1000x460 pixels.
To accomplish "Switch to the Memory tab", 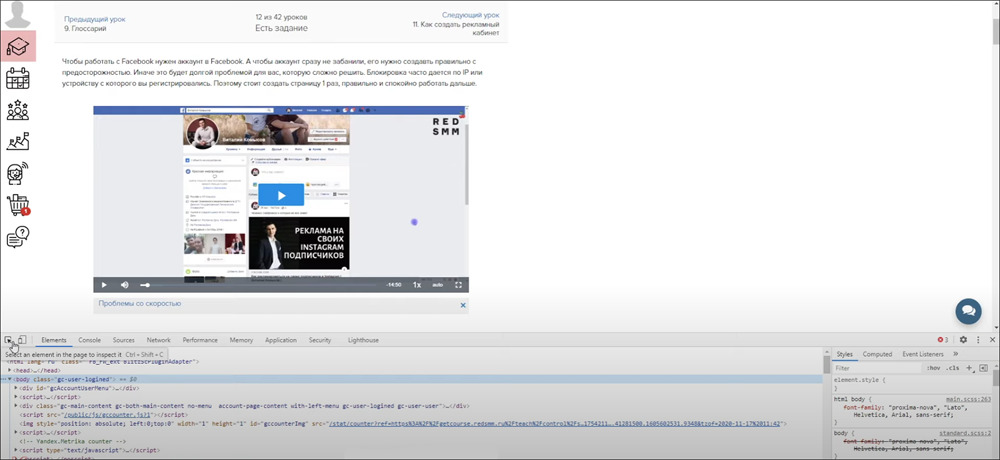I will [x=241, y=340].
